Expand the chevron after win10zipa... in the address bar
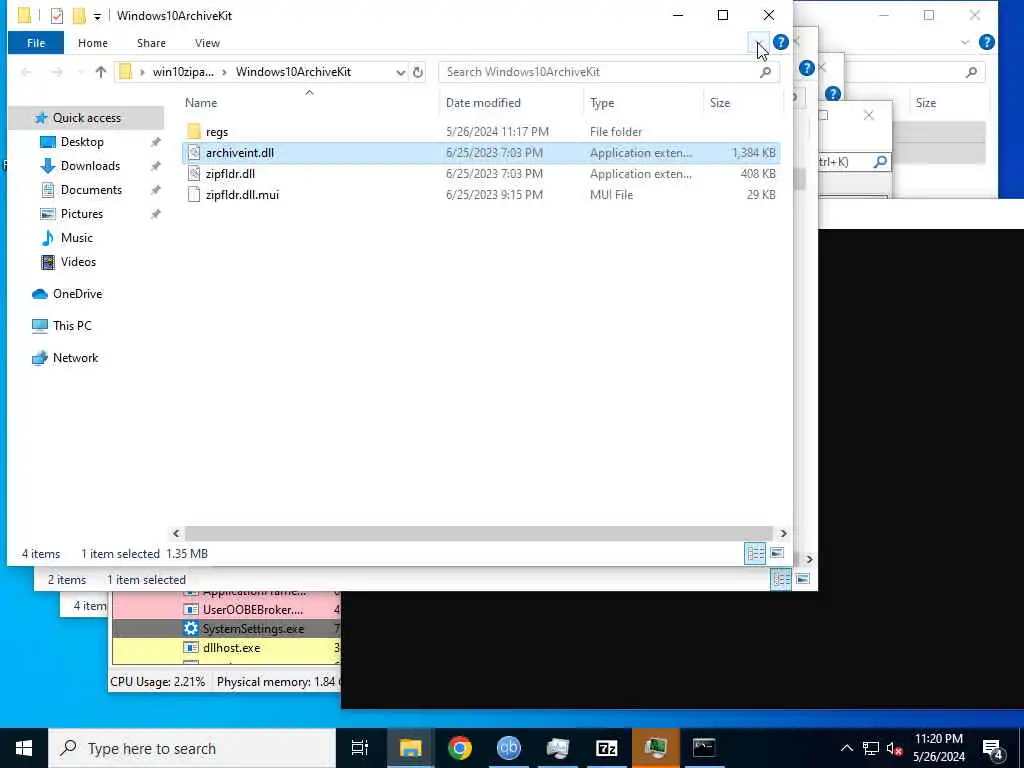The height and width of the screenshot is (768, 1024). point(224,72)
